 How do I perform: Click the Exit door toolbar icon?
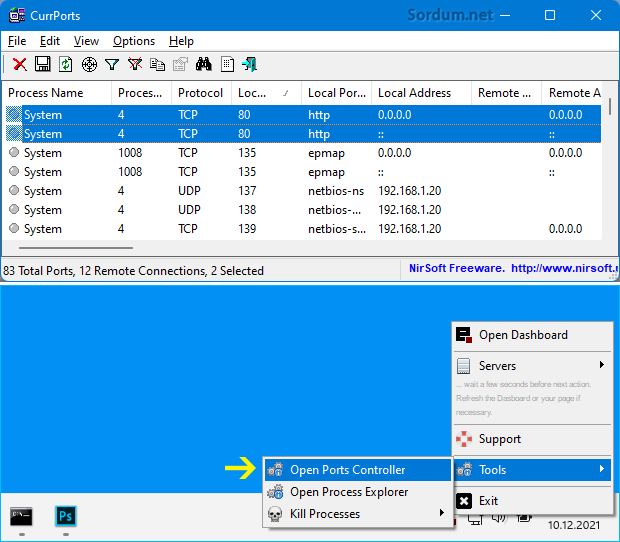(x=250, y=64)
